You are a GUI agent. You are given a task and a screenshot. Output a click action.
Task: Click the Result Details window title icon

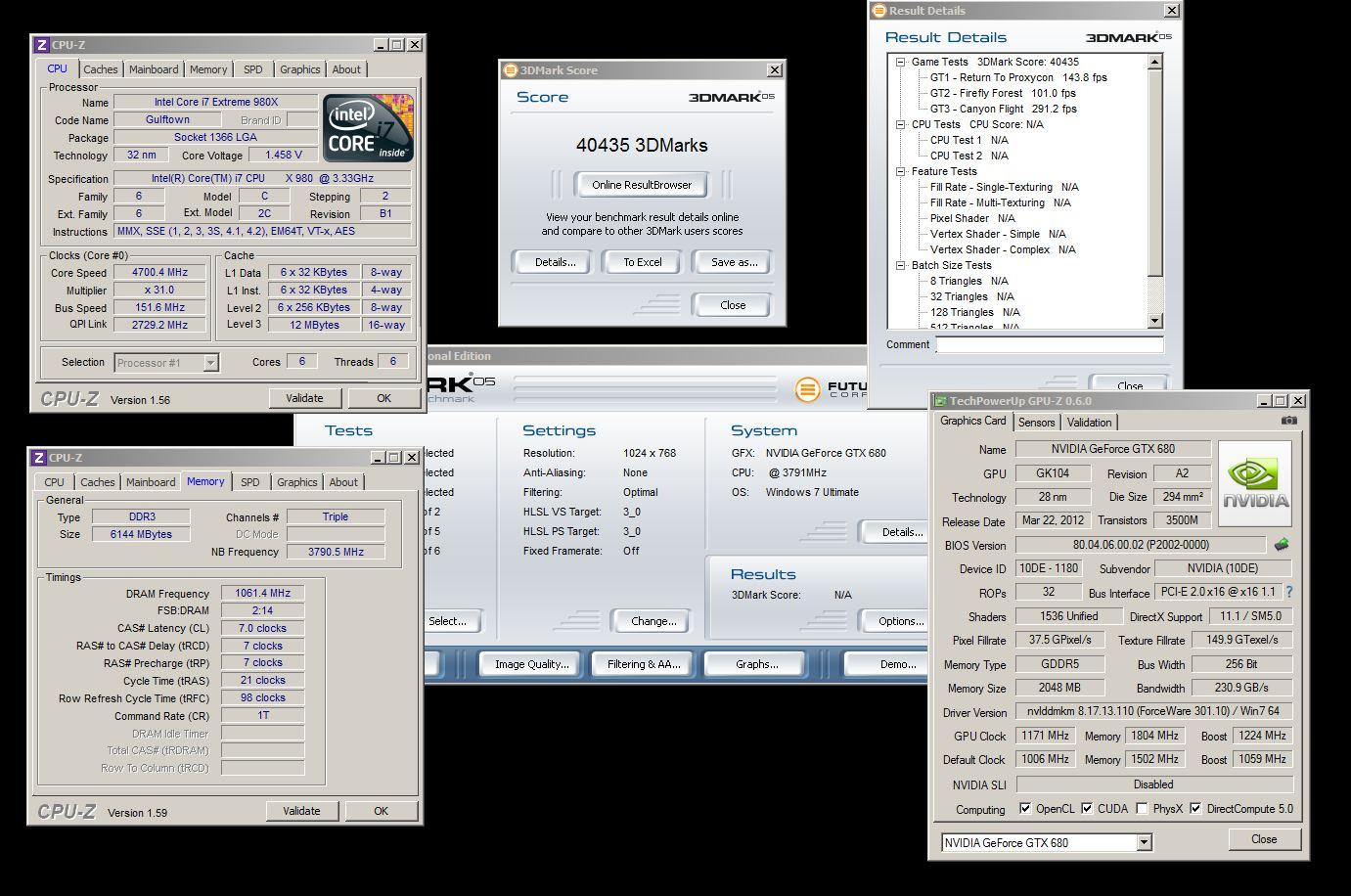[x=879, y=11]
